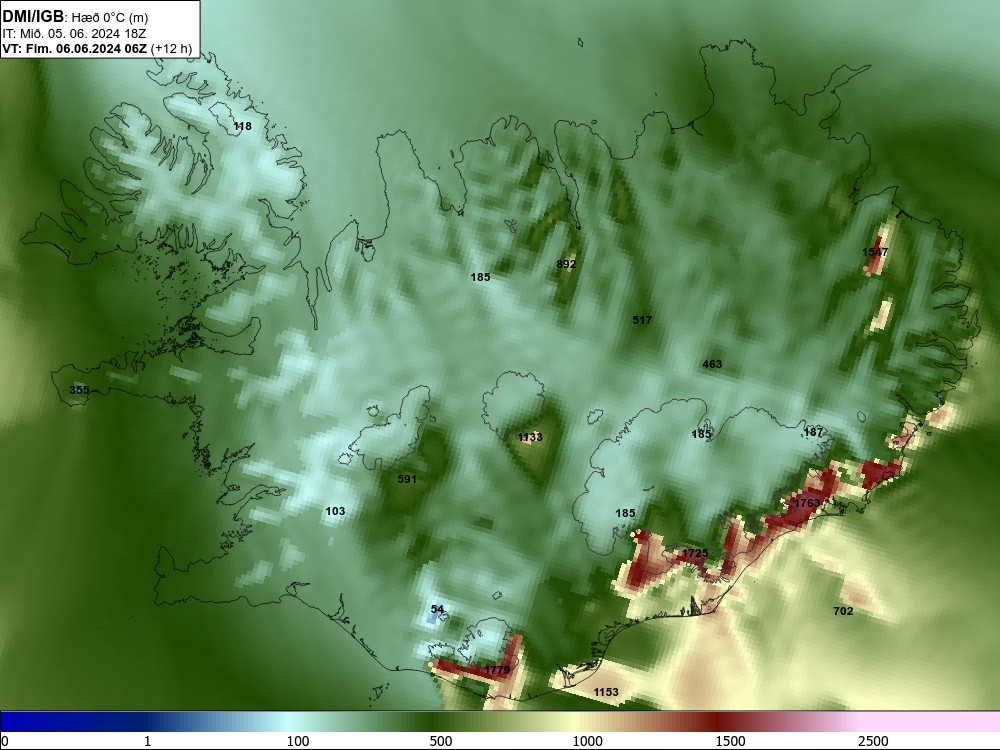Click the 517 height label
Viewport: 1000px width, 750px height.
tap(642, 320)
